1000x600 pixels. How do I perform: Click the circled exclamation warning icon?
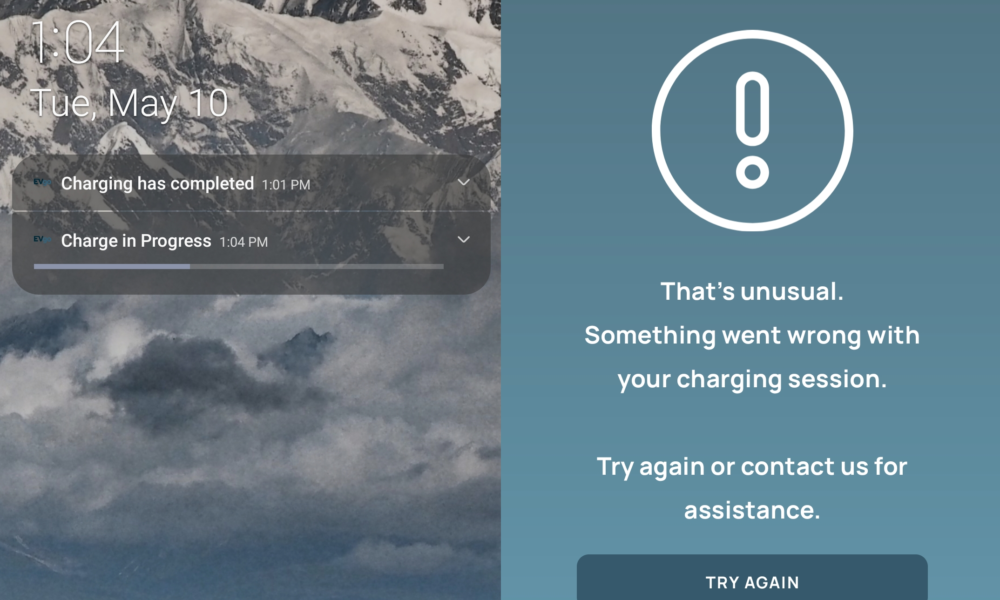pyautogui.click(x=752, y=131)
